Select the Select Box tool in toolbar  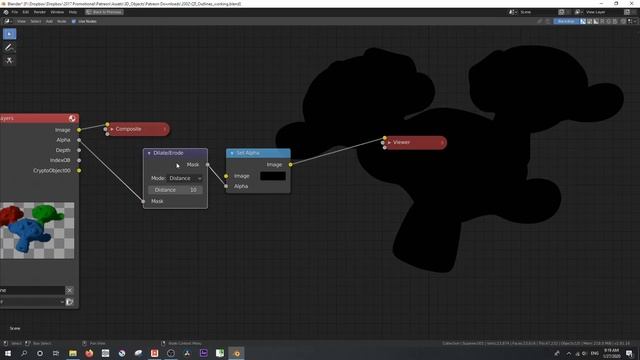point(9,34)
